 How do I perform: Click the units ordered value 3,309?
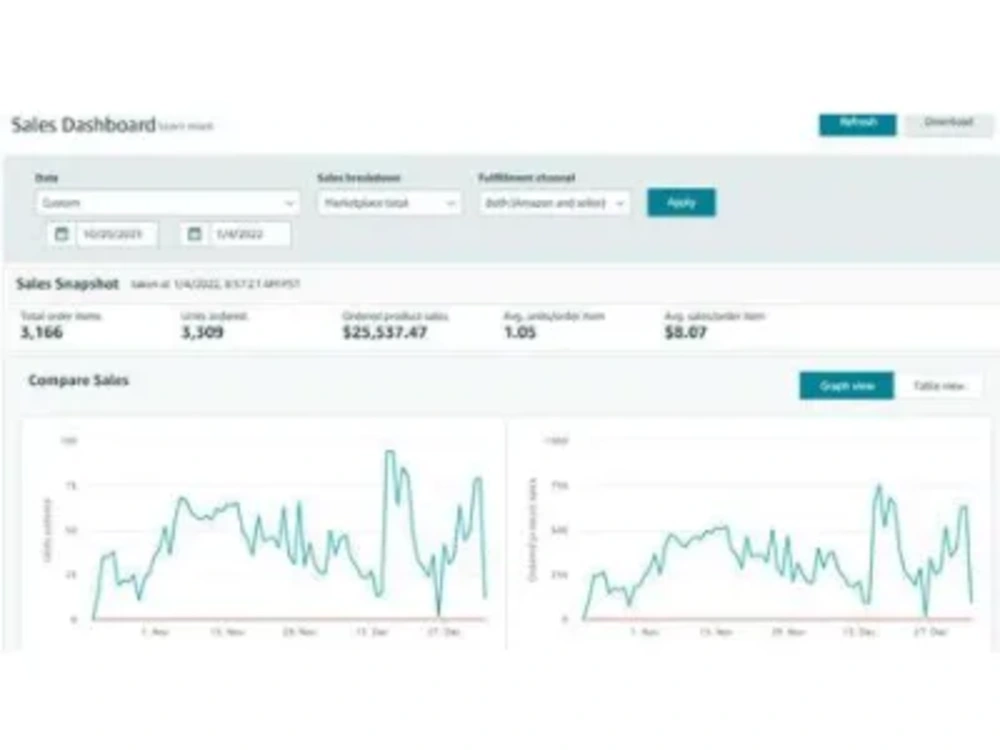202,332
